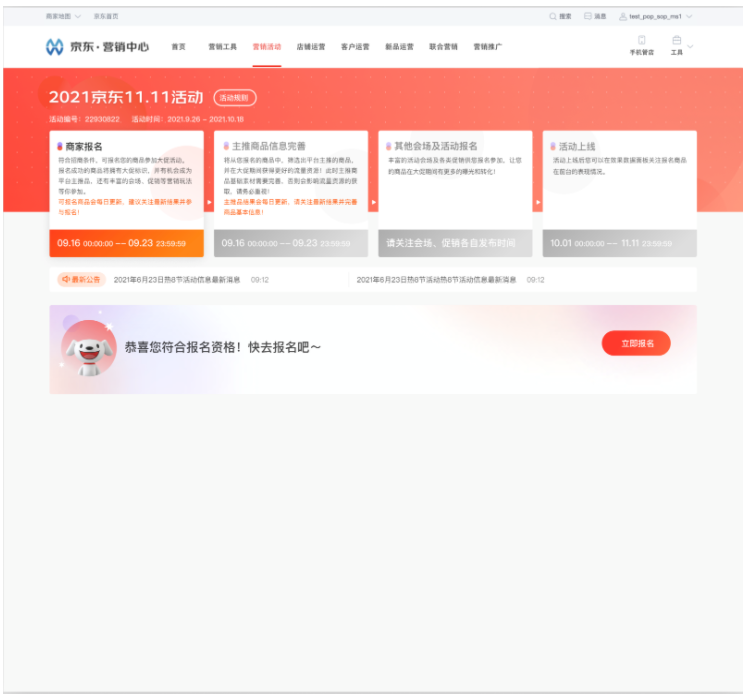The width and height of the screenshot is (749, 698).
Task: Open the 消息 messages icon
Action: coord(588,16)
